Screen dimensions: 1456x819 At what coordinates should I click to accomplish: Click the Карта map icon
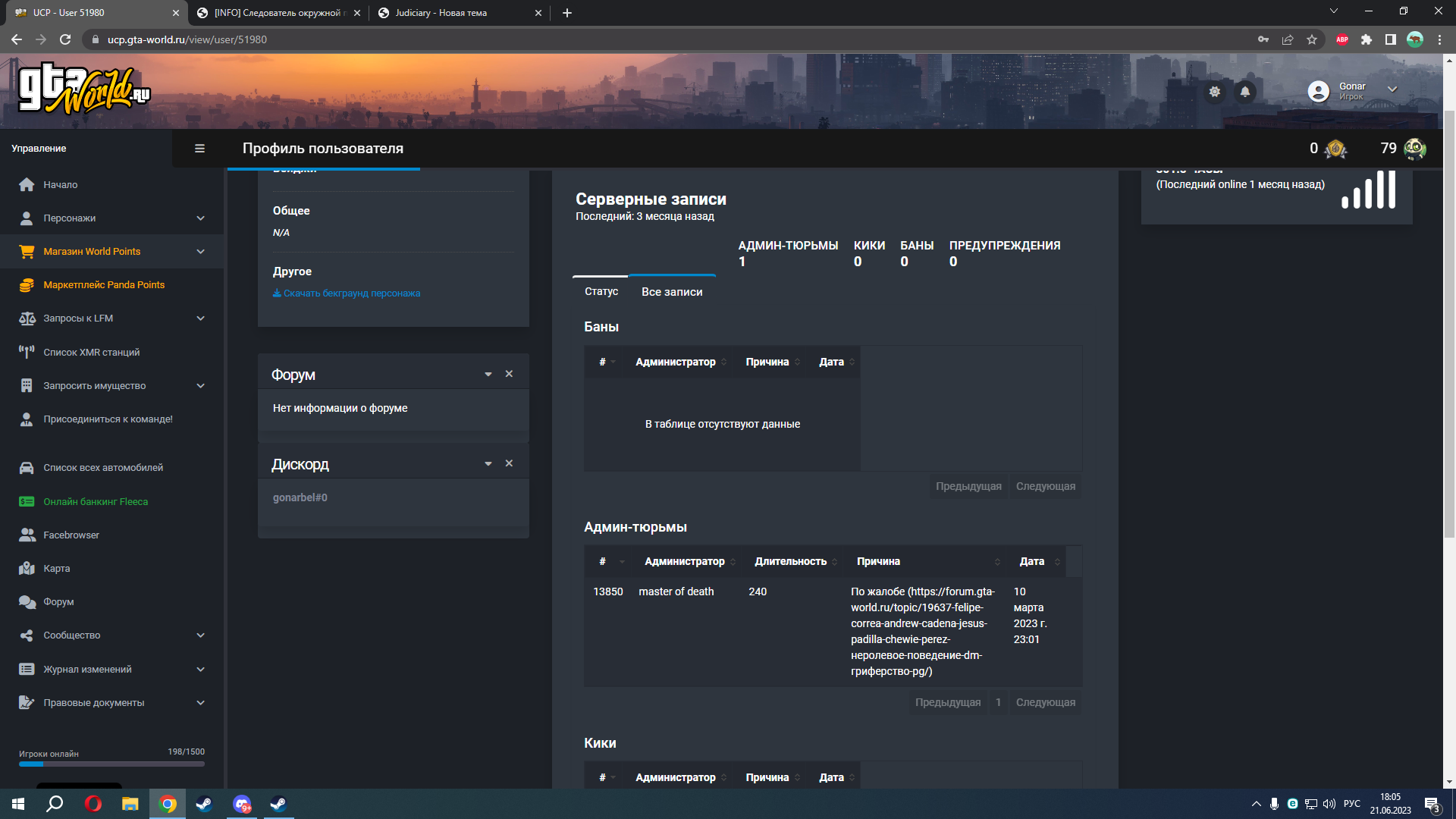pyautogui.click(x=27, y=569)
